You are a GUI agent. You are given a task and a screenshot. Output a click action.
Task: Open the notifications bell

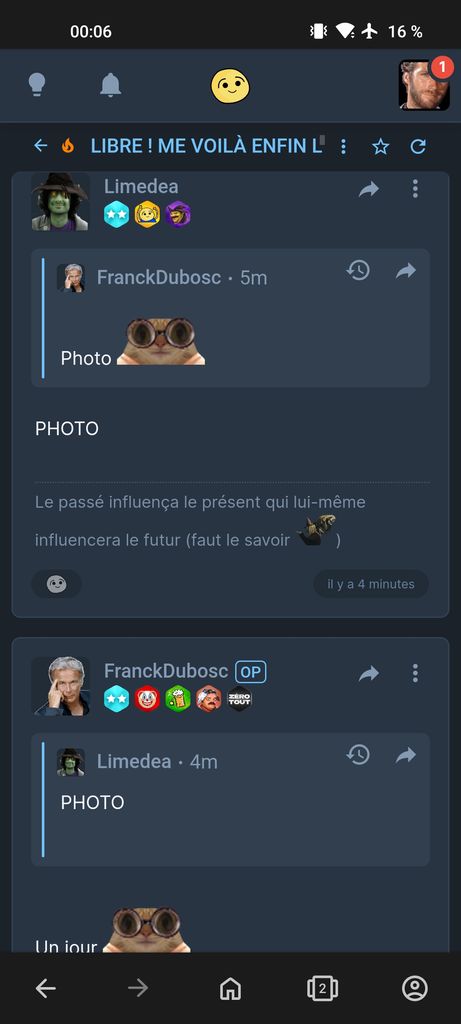point(110,85)
